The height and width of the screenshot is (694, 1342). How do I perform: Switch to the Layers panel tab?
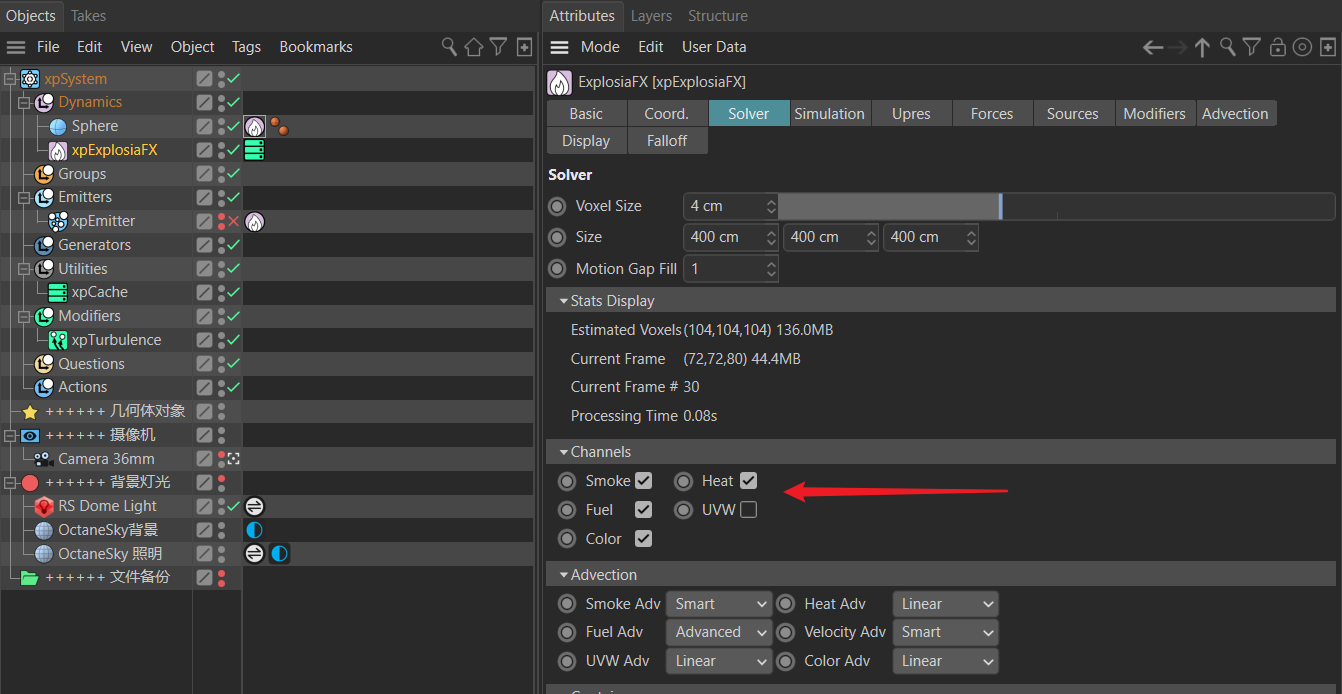[651, 16]
